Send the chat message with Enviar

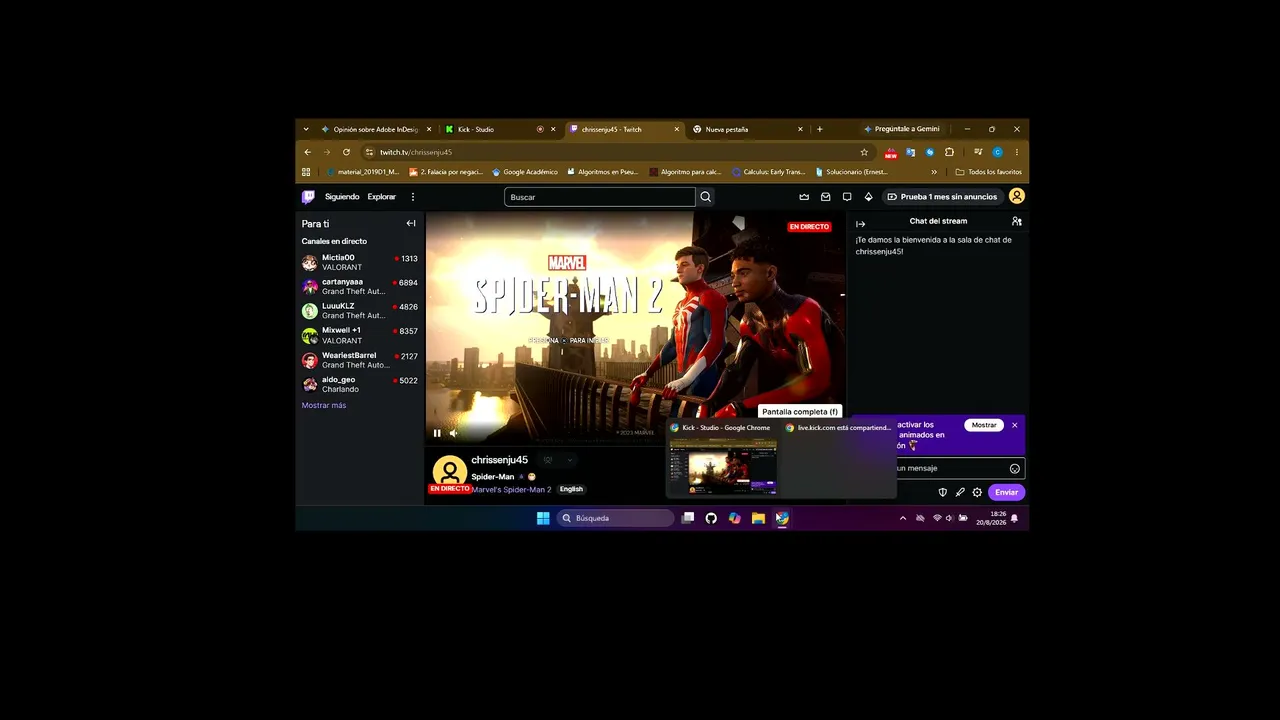[1006, 492]
